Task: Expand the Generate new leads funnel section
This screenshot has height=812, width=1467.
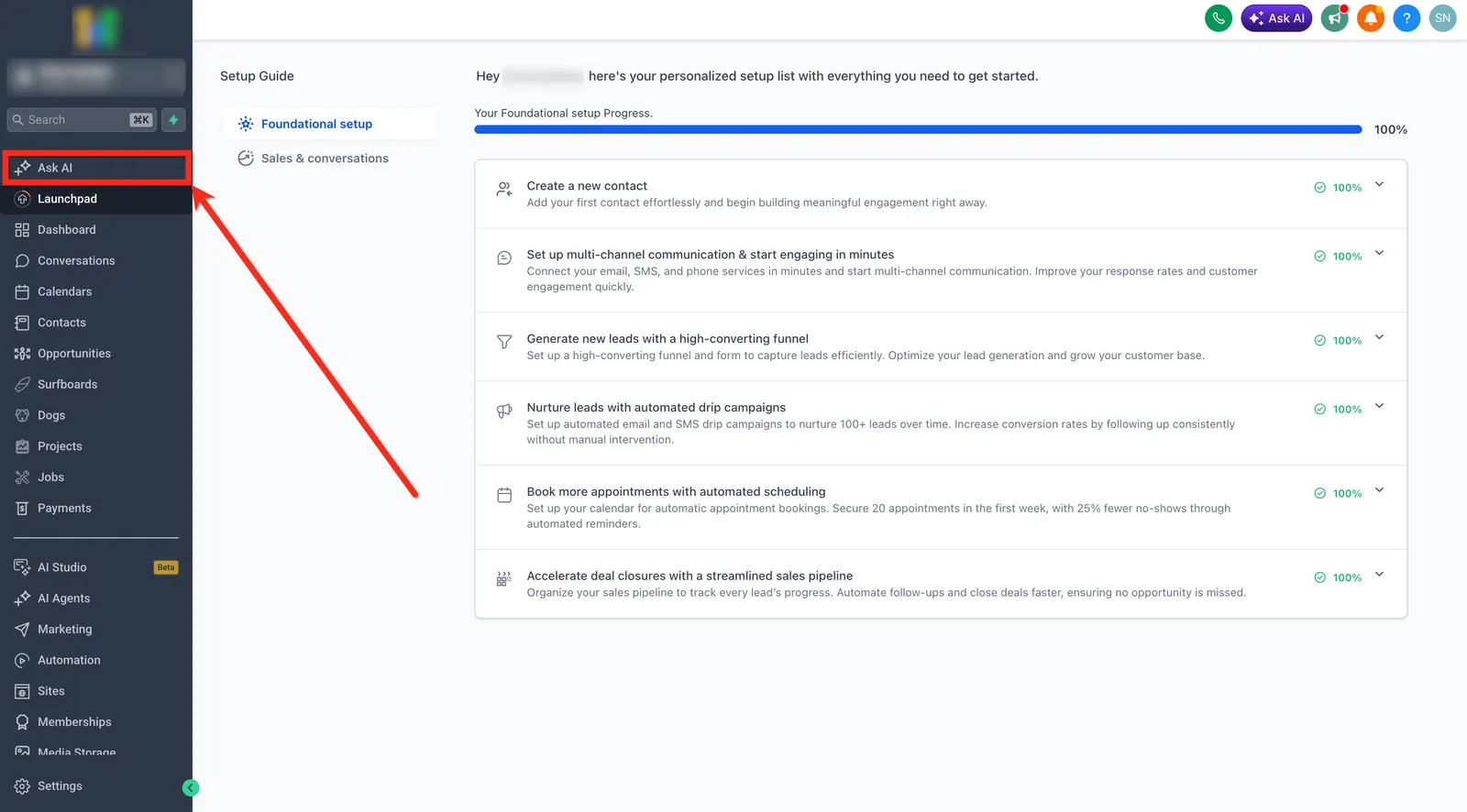Action: pyautogui.click(x=1379, y=338)
